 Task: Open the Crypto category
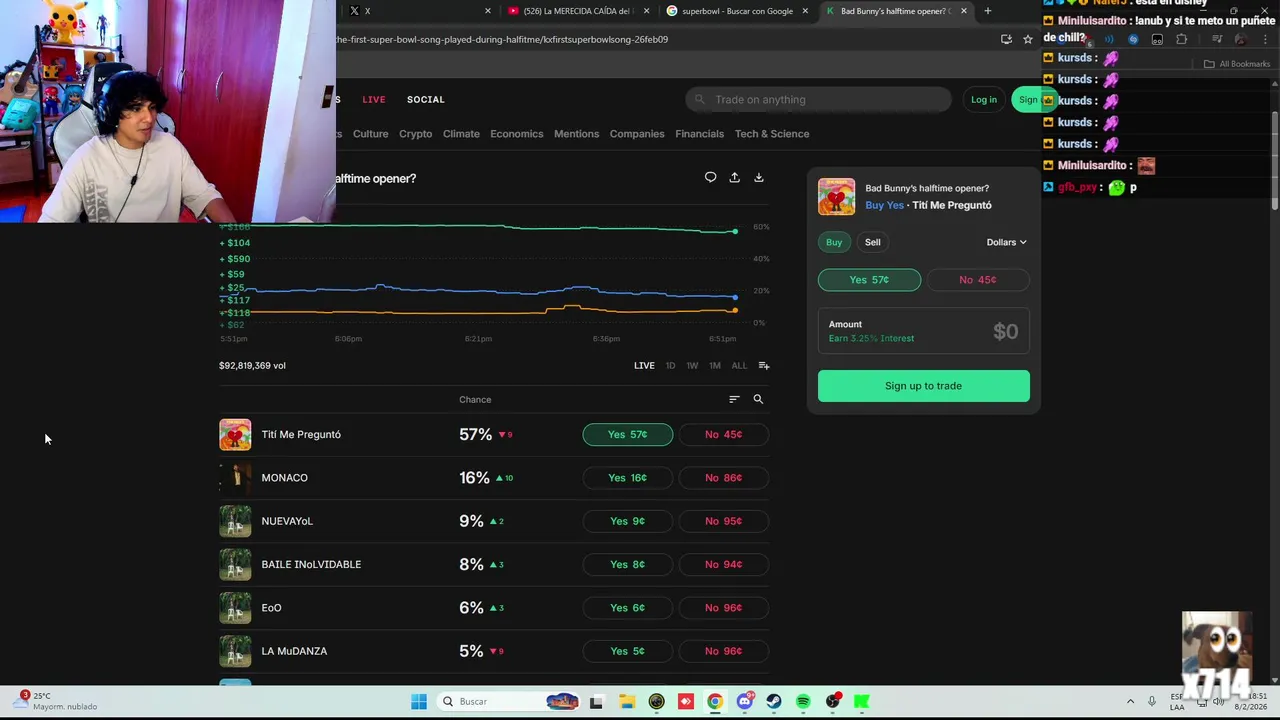(415, 134)
